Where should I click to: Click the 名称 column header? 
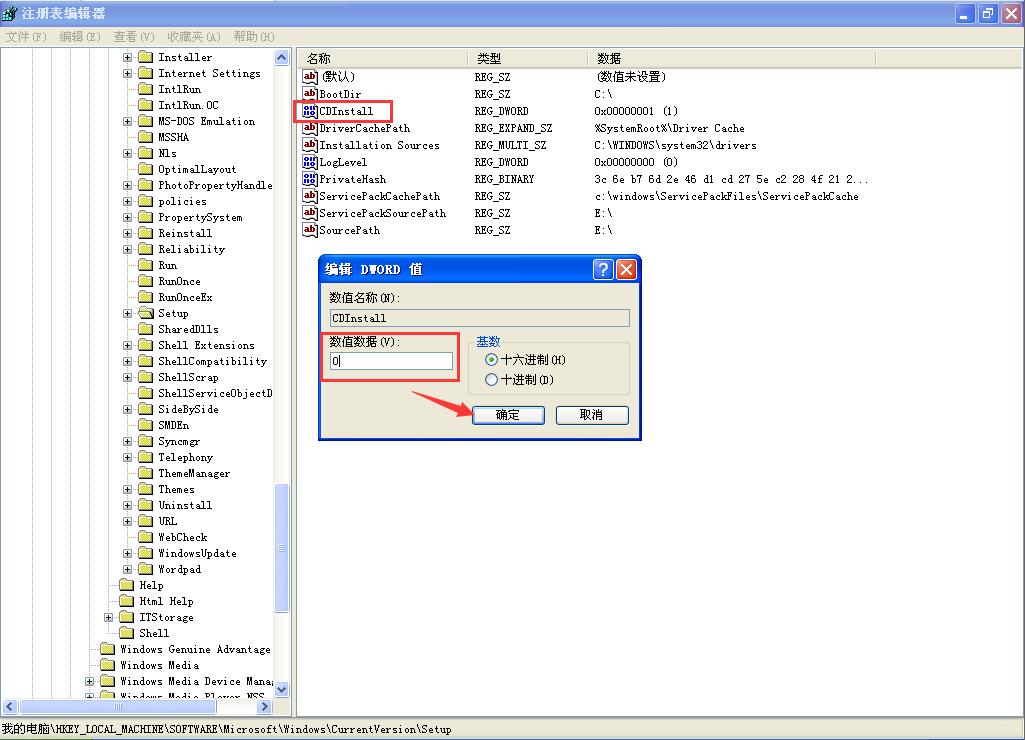(384, 59)
